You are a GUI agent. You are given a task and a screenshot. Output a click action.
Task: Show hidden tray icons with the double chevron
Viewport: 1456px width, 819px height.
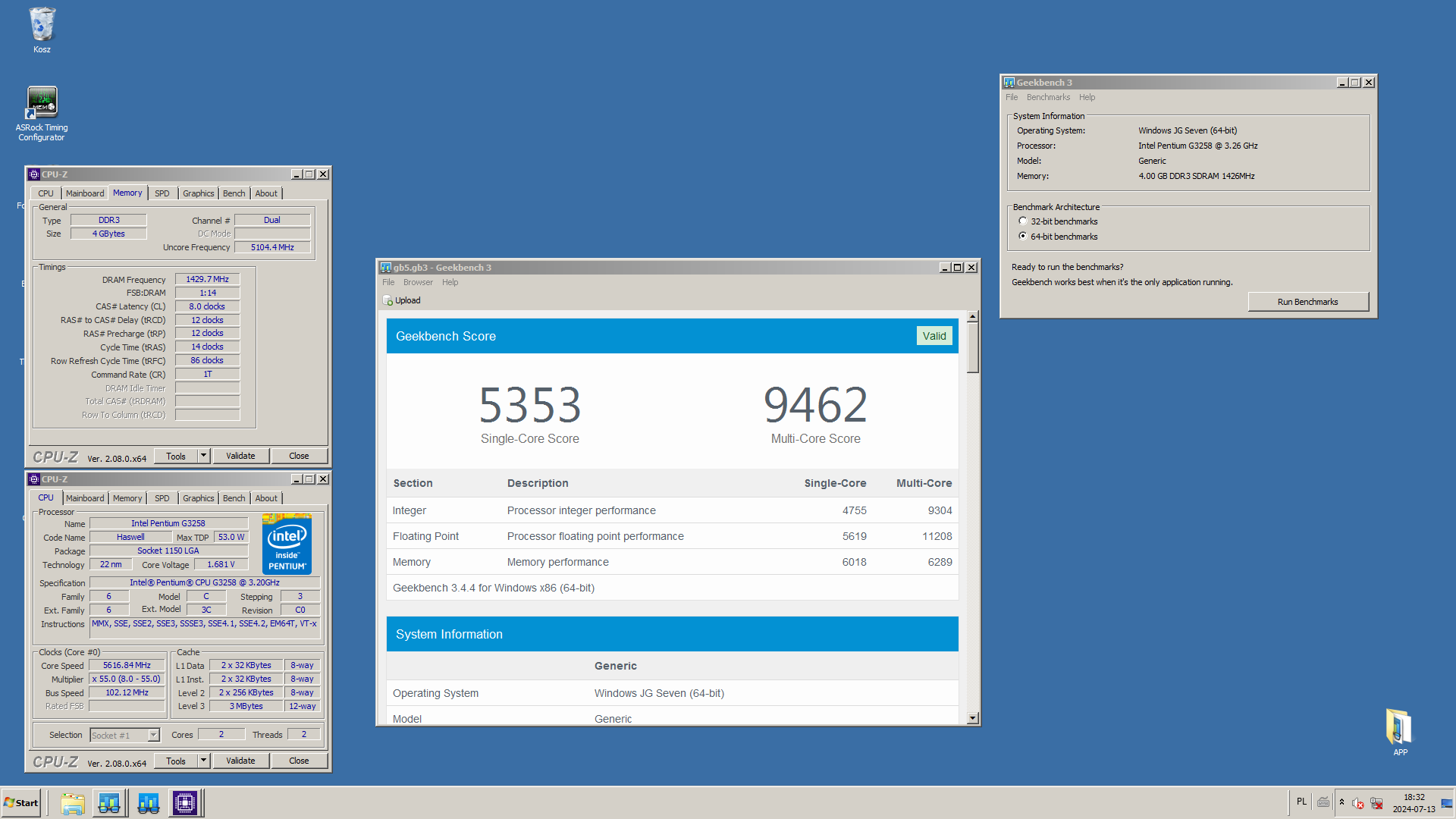coord(1341,802)
